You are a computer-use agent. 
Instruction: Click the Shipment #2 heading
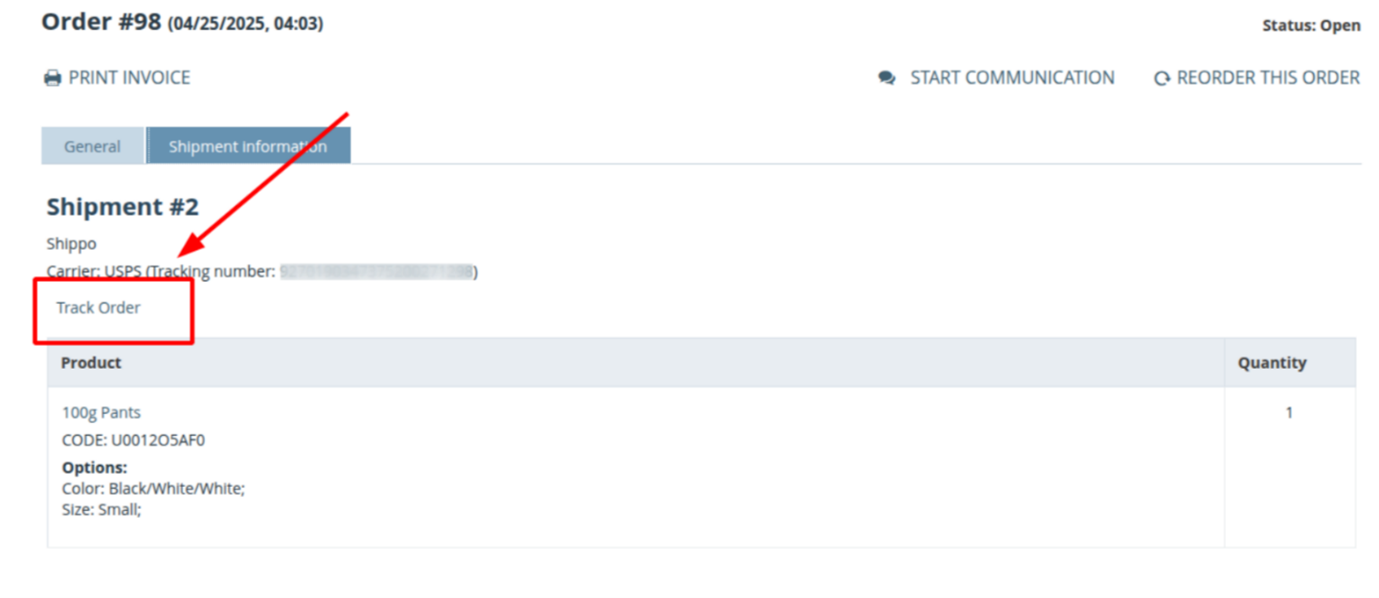pyautogui.click(x=123, y=207)
